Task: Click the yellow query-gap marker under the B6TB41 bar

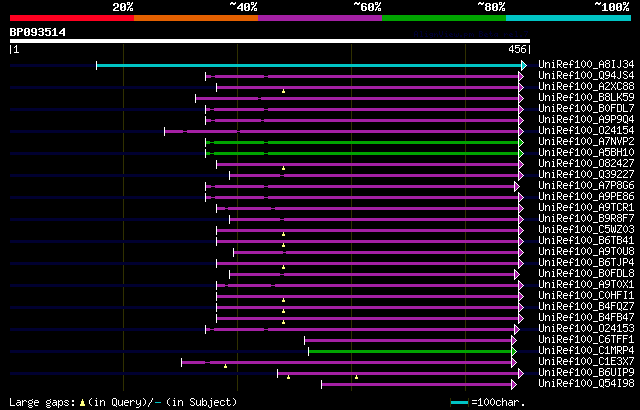Action: coord(283,246)
